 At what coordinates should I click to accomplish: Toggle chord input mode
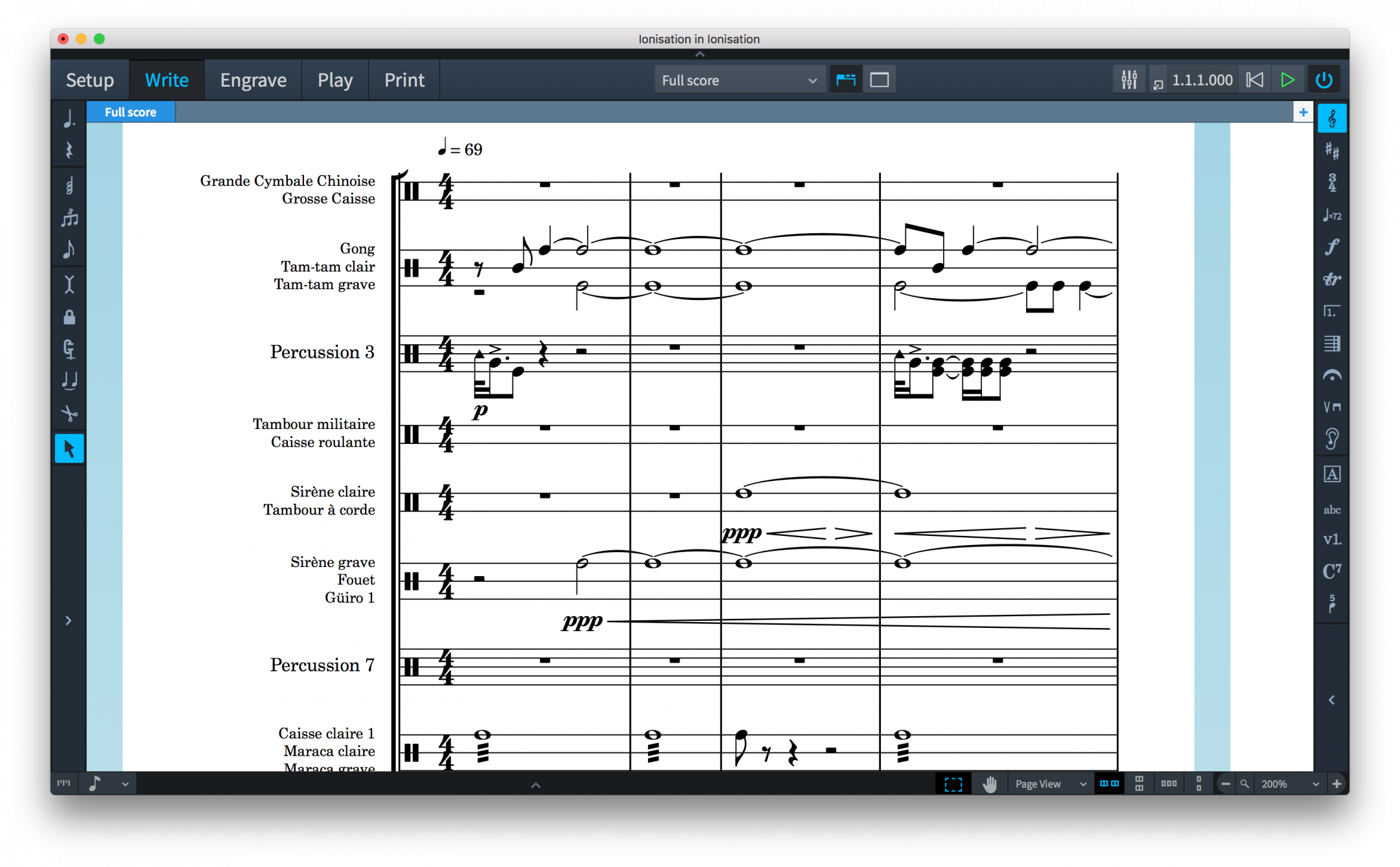pyautogui.click(x=69, y=187)
